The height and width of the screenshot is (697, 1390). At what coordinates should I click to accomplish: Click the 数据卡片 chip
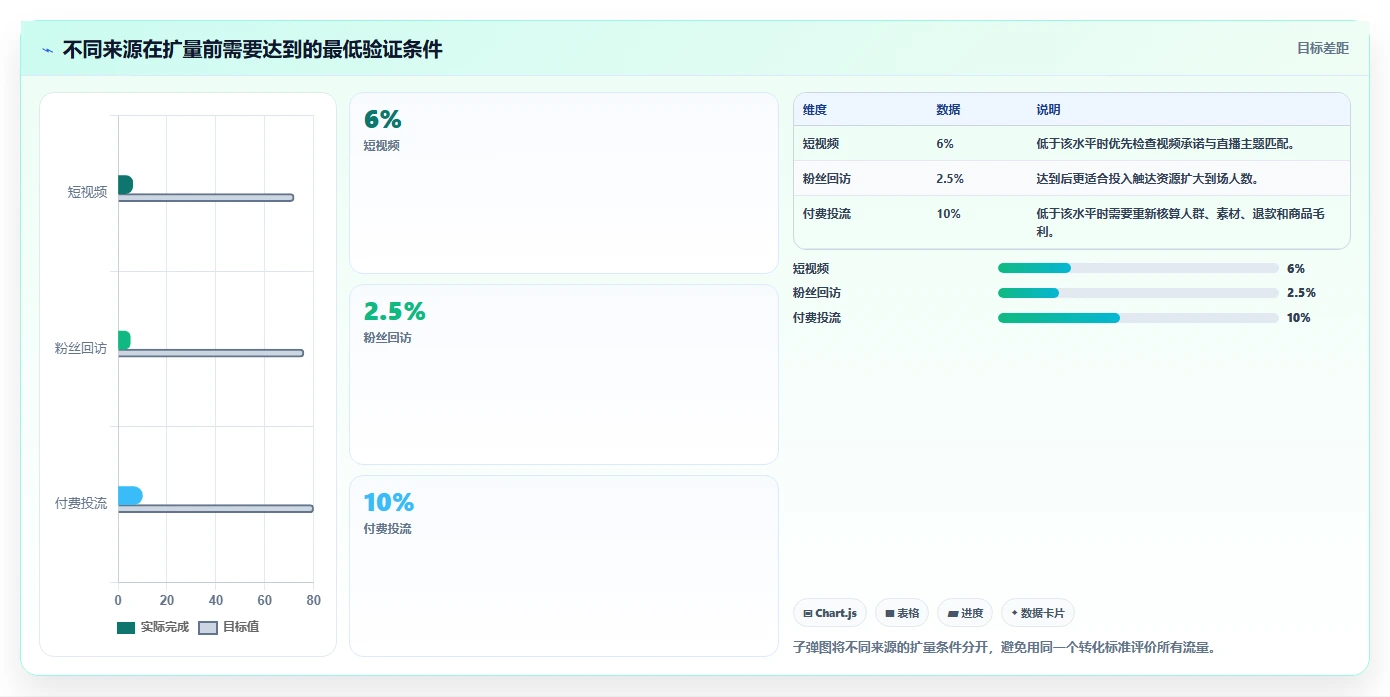[1038, 613]
